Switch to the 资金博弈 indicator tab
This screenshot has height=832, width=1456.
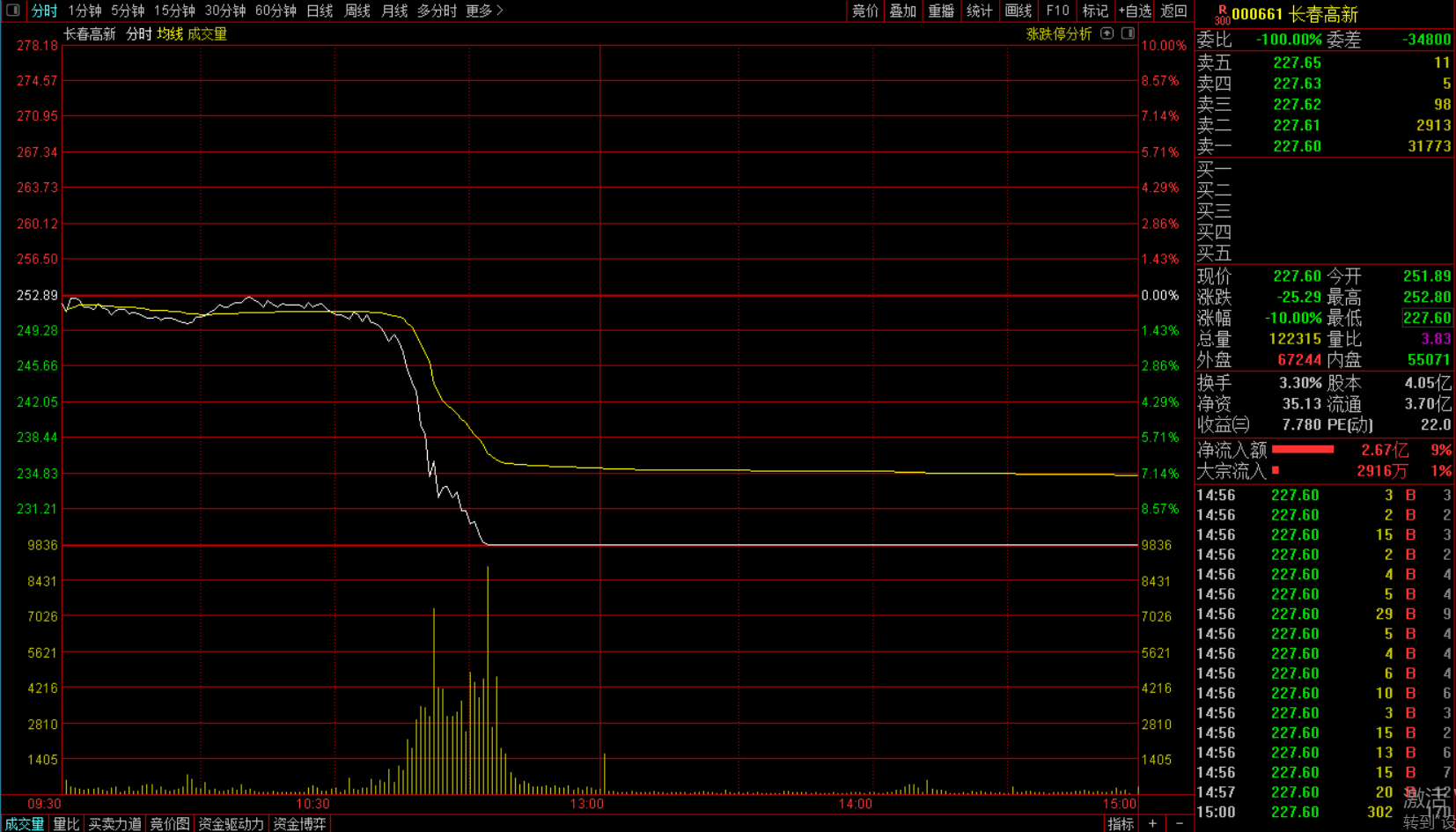(x=299, y=823)
